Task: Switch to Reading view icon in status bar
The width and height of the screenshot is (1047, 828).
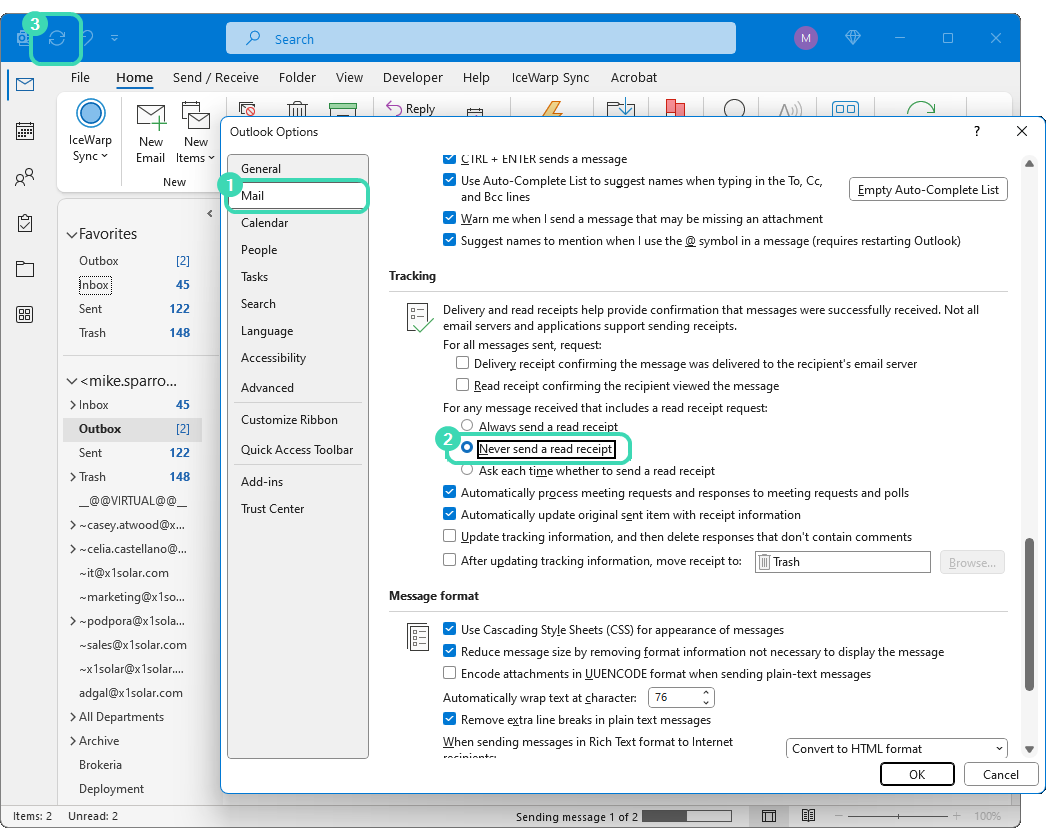Action: (x=808, y=816)
